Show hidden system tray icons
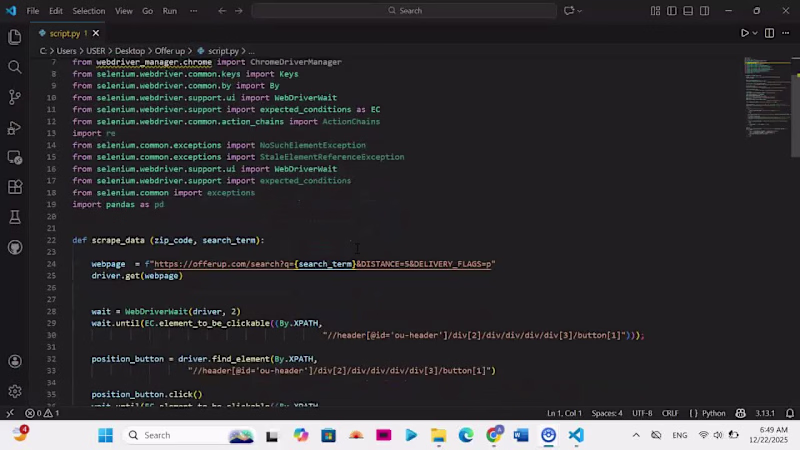 pos(636,435)
